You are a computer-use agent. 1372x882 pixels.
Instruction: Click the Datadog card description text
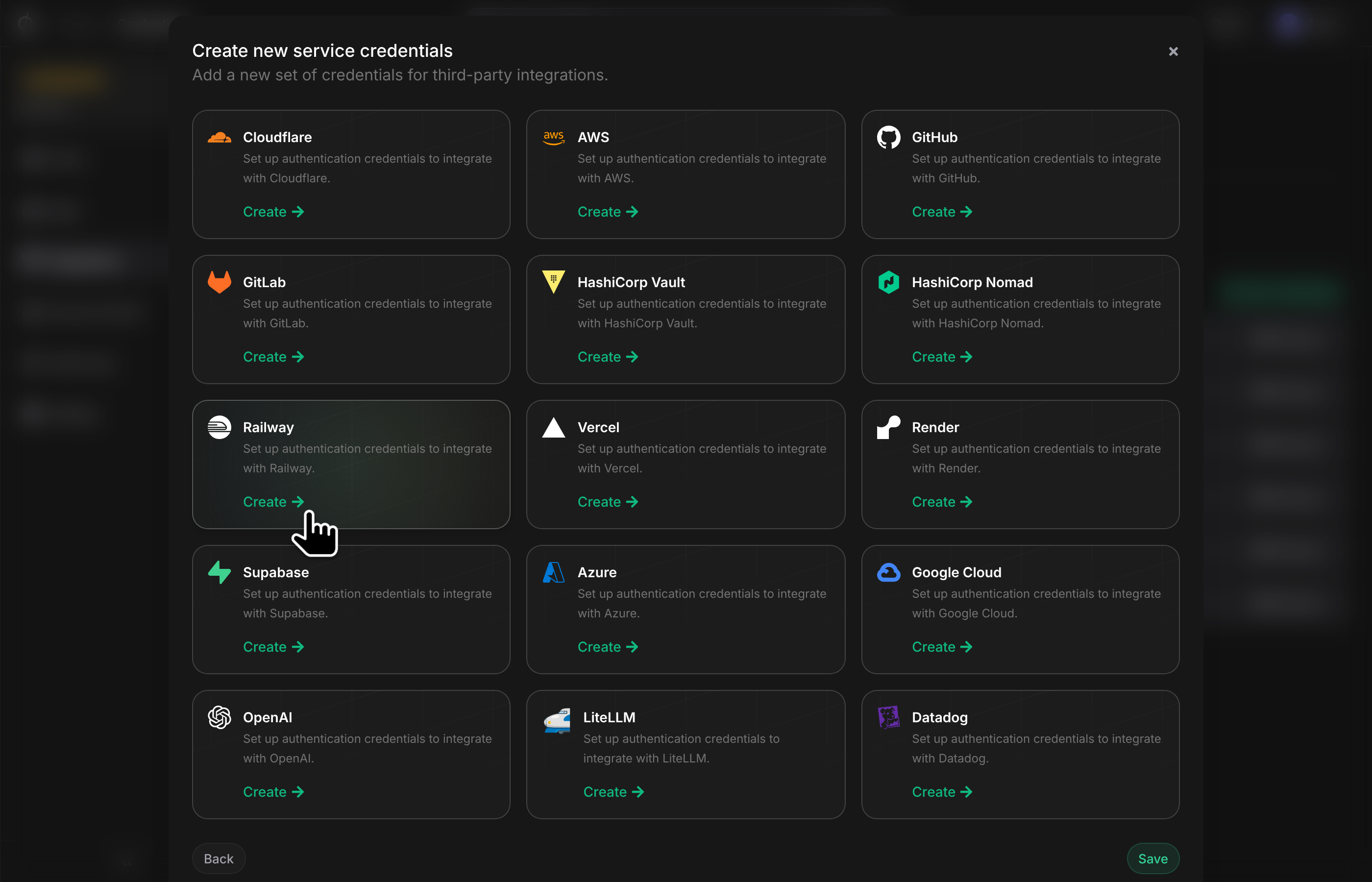(x=1036, y=749)
